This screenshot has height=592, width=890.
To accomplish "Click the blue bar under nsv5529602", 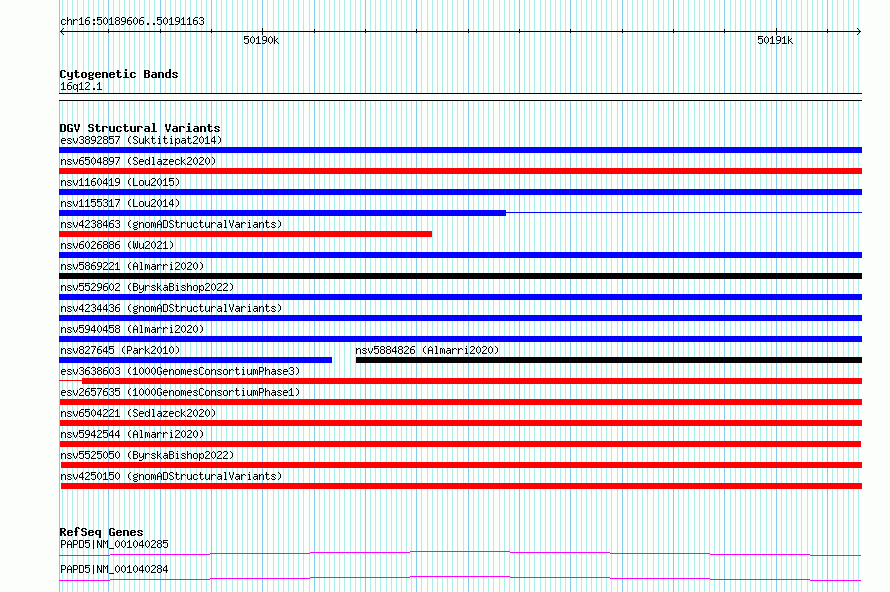I will tap(460, 297).
